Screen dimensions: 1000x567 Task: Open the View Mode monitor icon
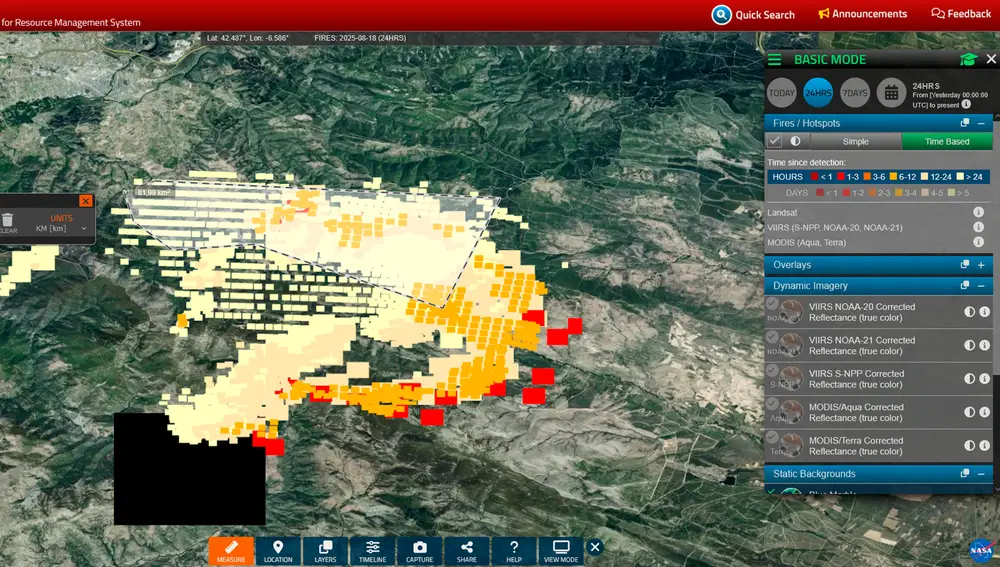click(561, 551)
